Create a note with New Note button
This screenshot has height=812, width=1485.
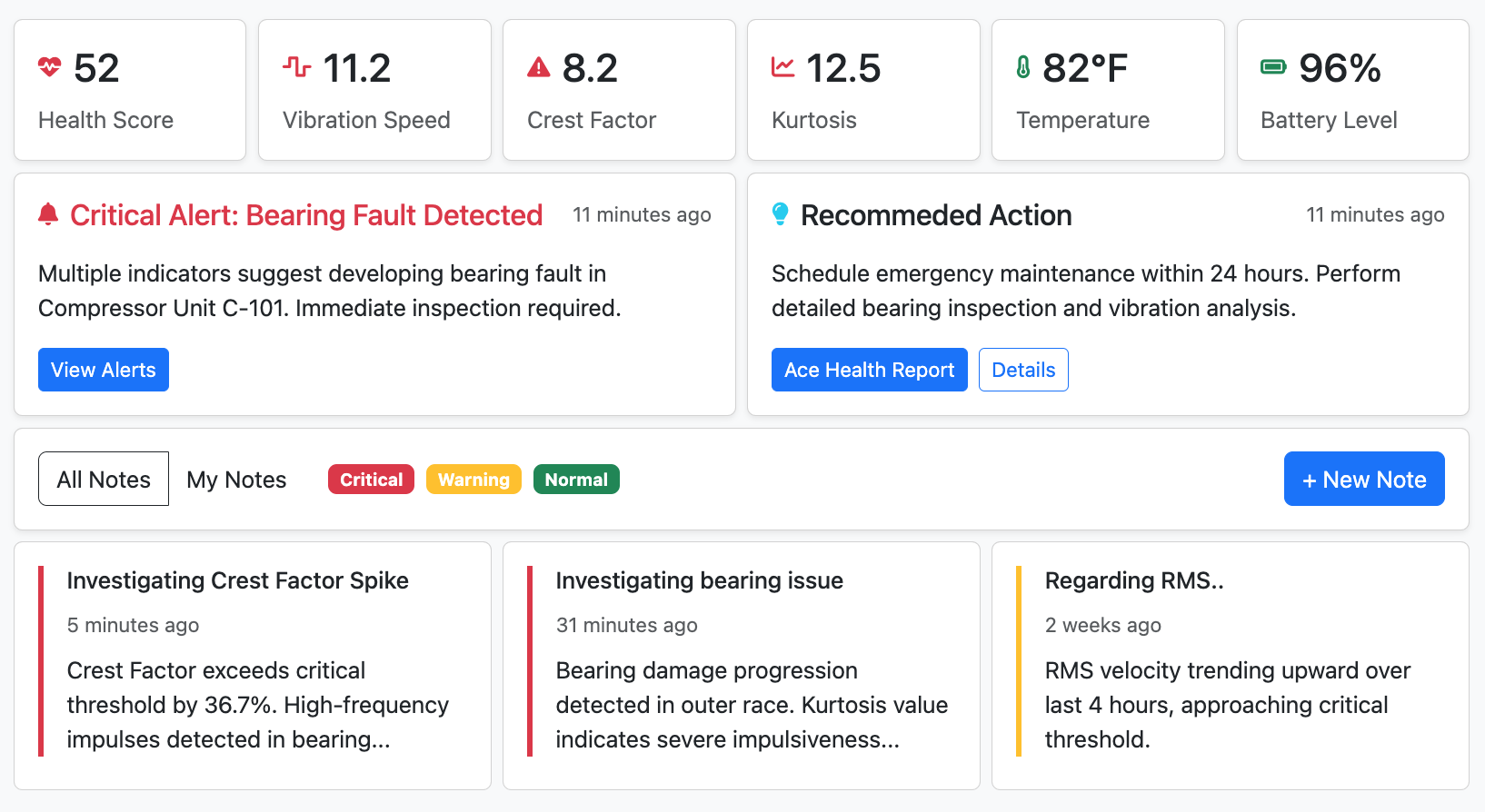pyautogui.click(x=1363, y=480)
